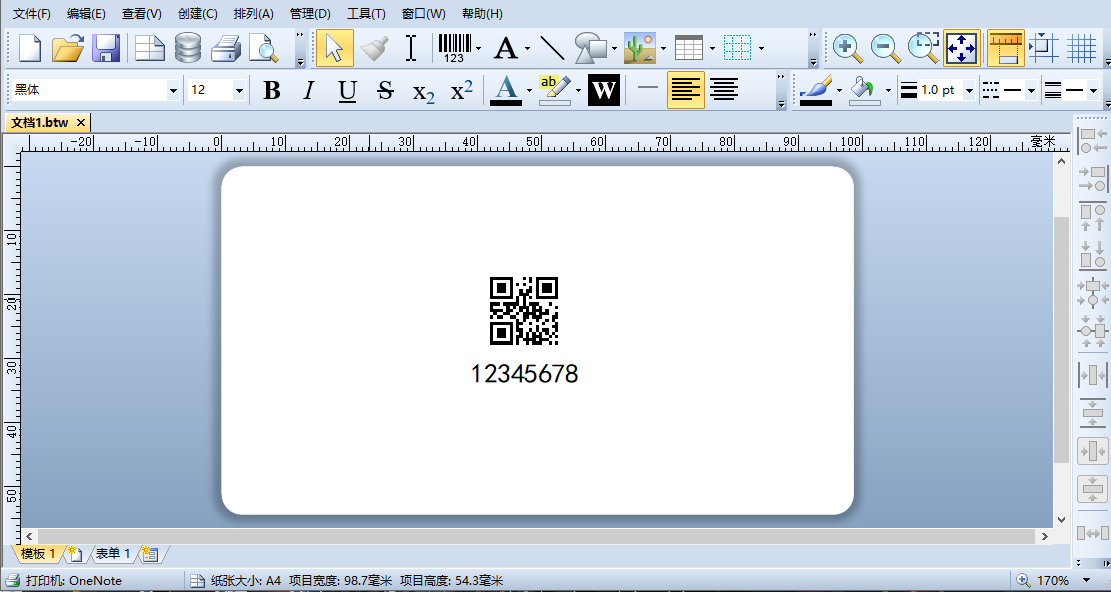Select the pointer arrow tool
Screen dimensions: 1111x592
point(334,48)
